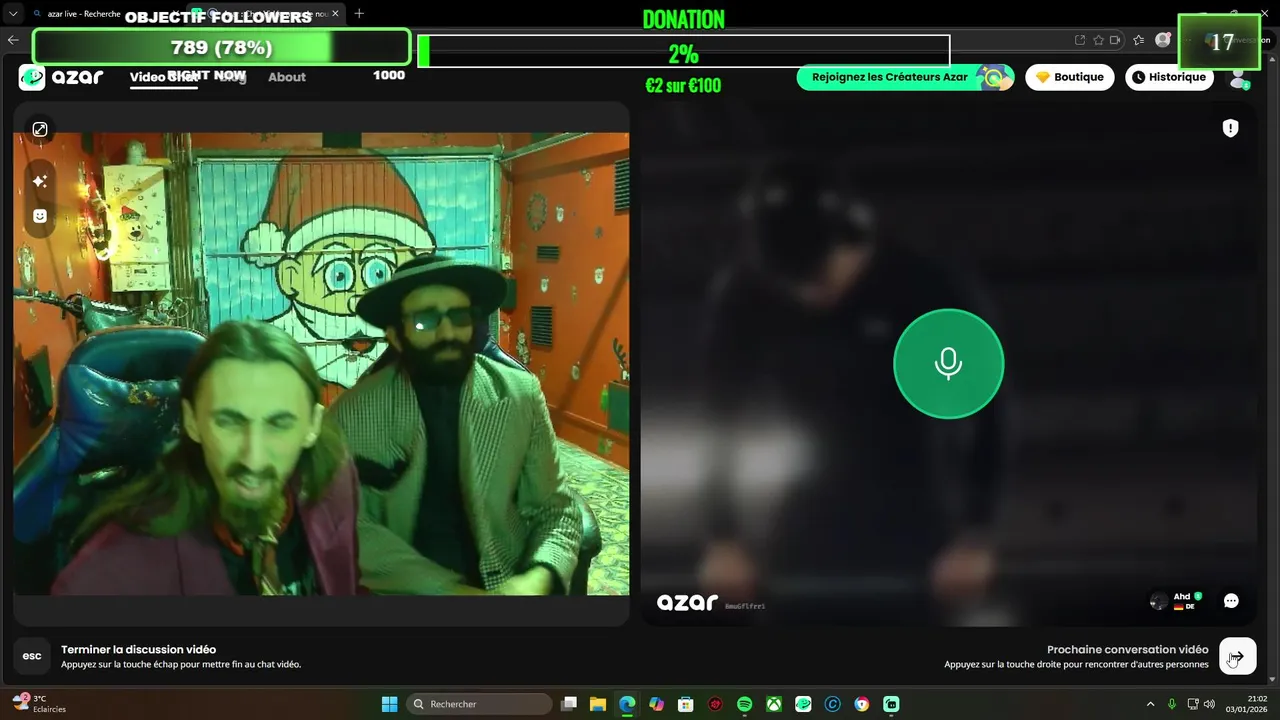Image resolution: width=1280 pixels, height=720 pixels.
Task: Open the volume tray icon
Action: pos(1209,704)
